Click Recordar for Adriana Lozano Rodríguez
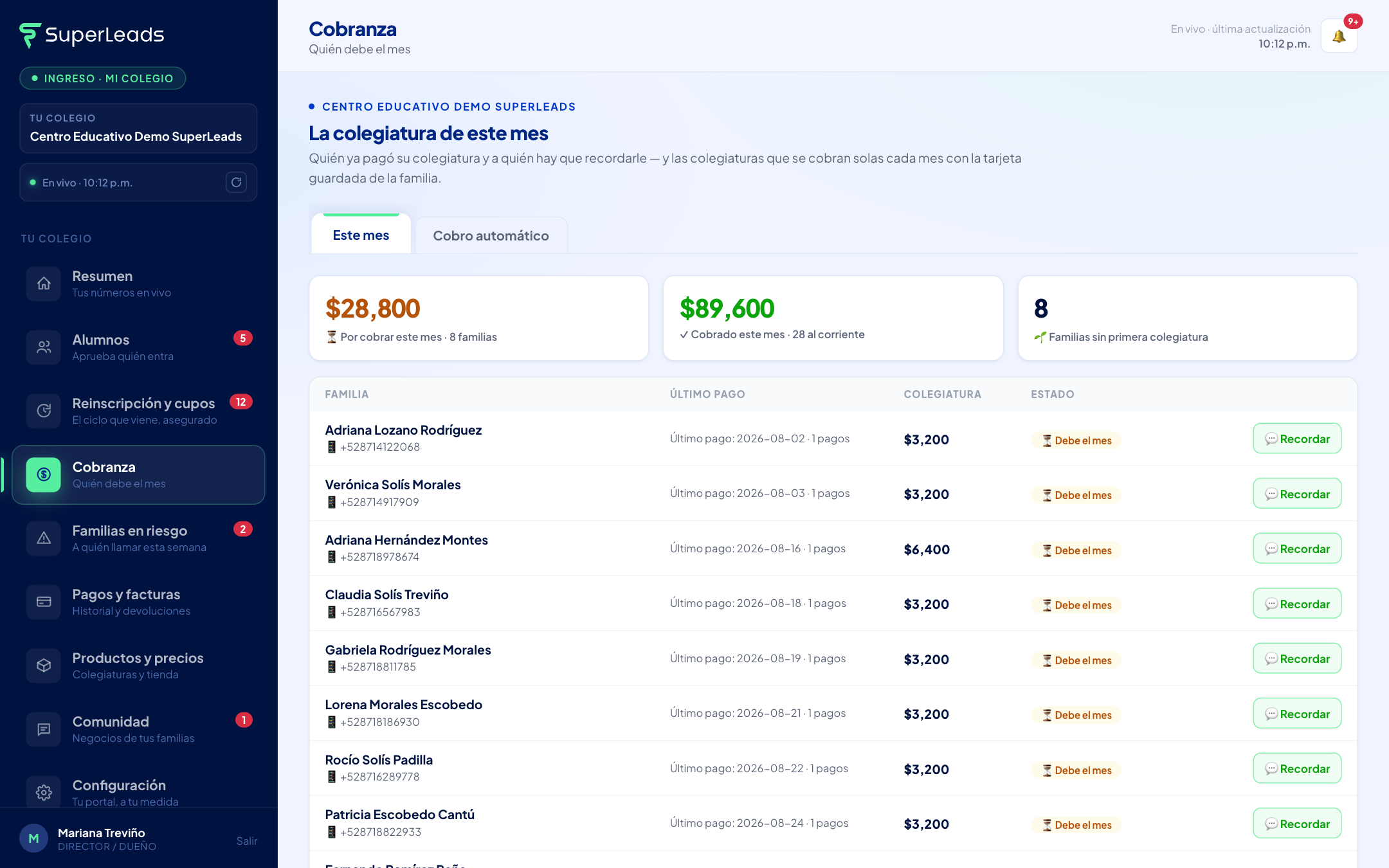This screenshot has width=1389, height=868. 1297,439
